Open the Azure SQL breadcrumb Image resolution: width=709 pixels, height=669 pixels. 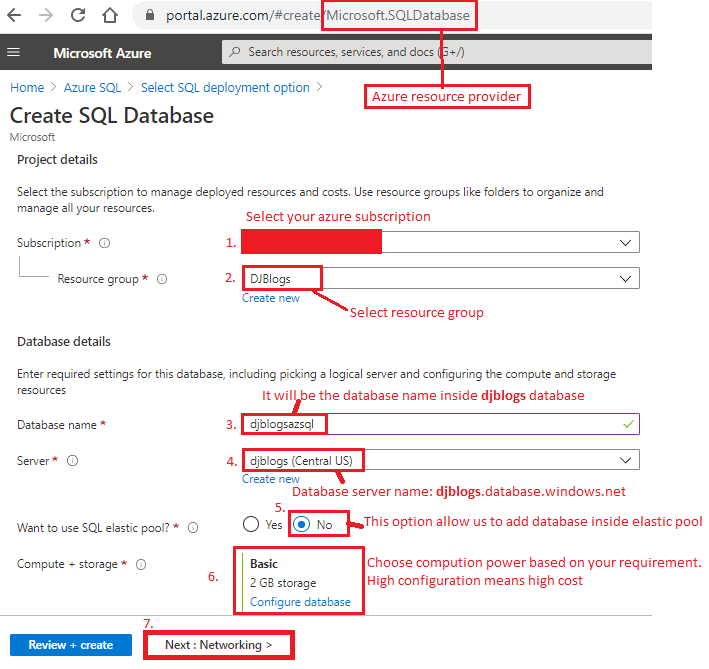[92, 87]
